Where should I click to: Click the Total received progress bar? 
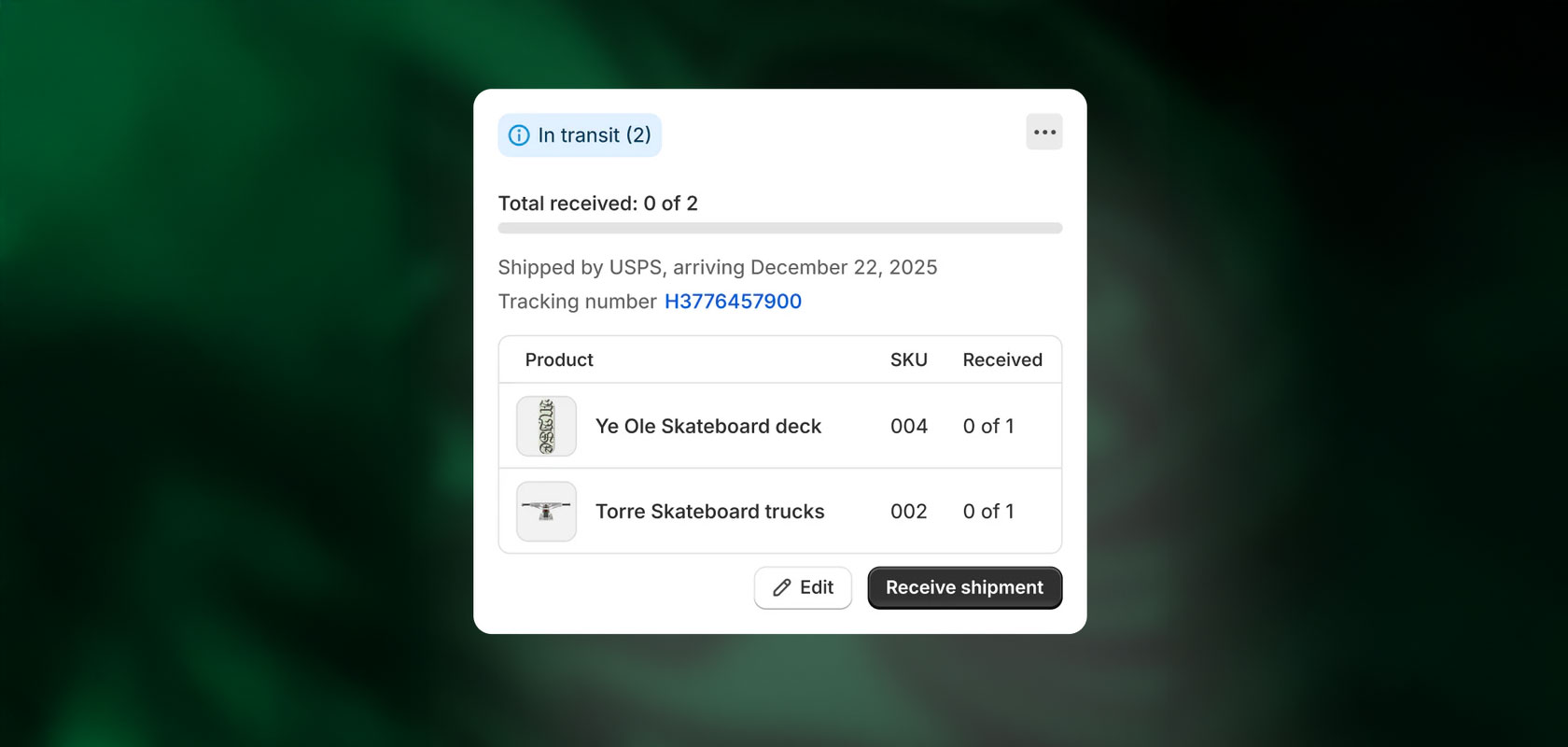tap(779, 227)
